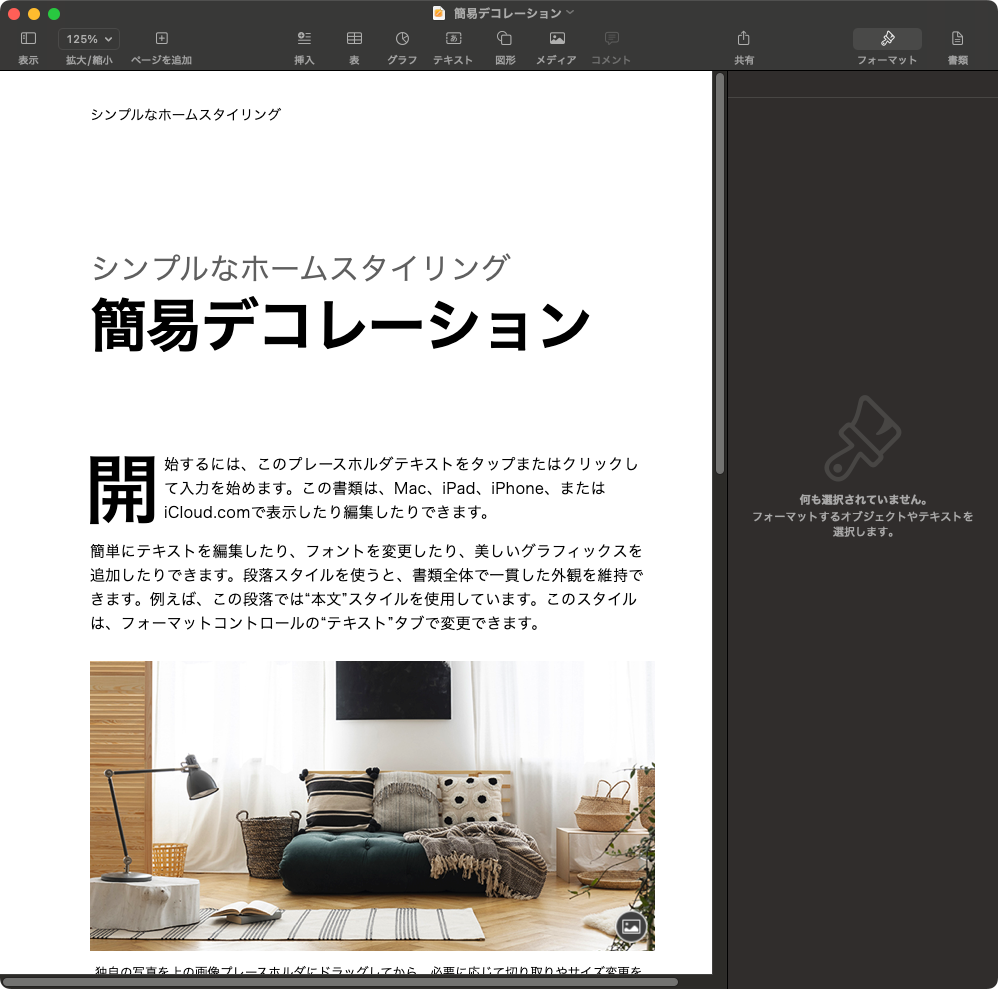The width and height of the screenshot is (998, 989).
Task: Click the 表 (Table) toolbar icon
Action: click(x=354, y=39)
